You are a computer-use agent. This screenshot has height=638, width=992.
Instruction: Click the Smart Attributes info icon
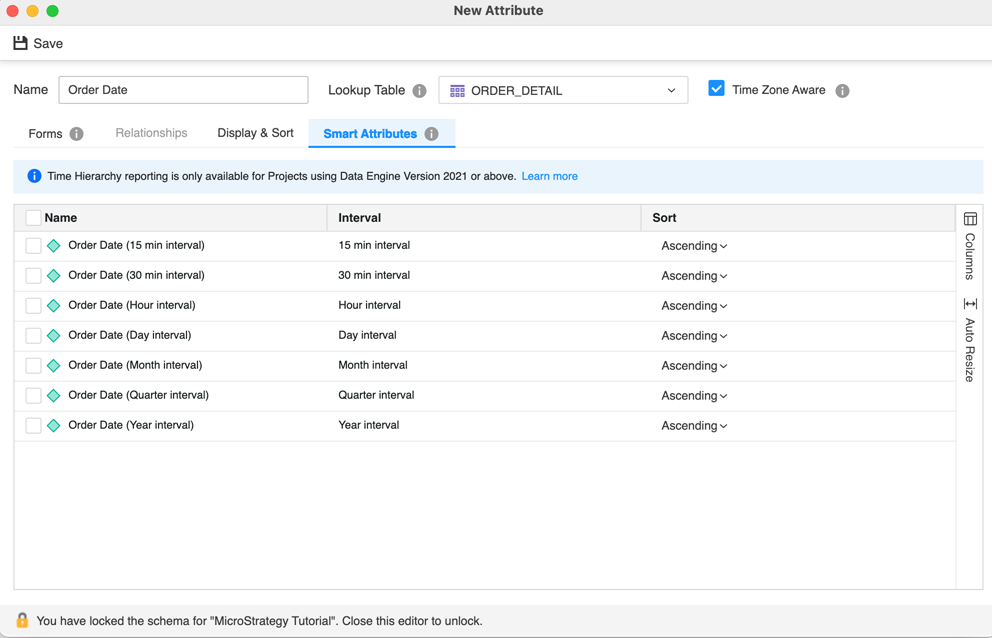point(431,134)
